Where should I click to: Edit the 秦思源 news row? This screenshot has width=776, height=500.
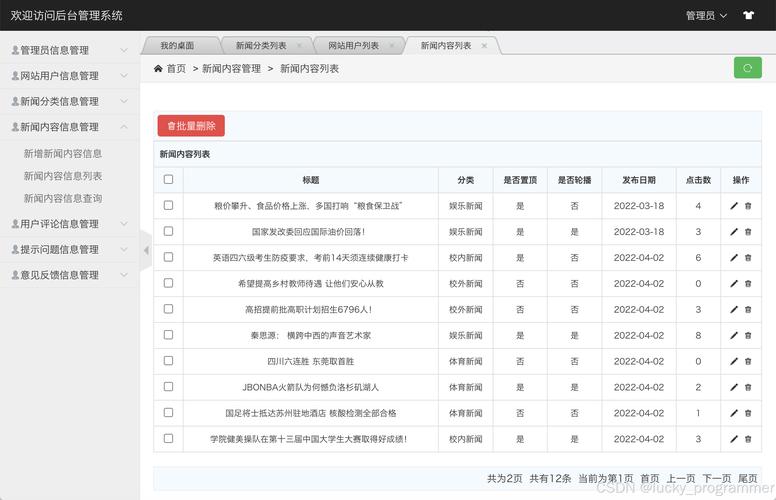(x=734, y=335)
